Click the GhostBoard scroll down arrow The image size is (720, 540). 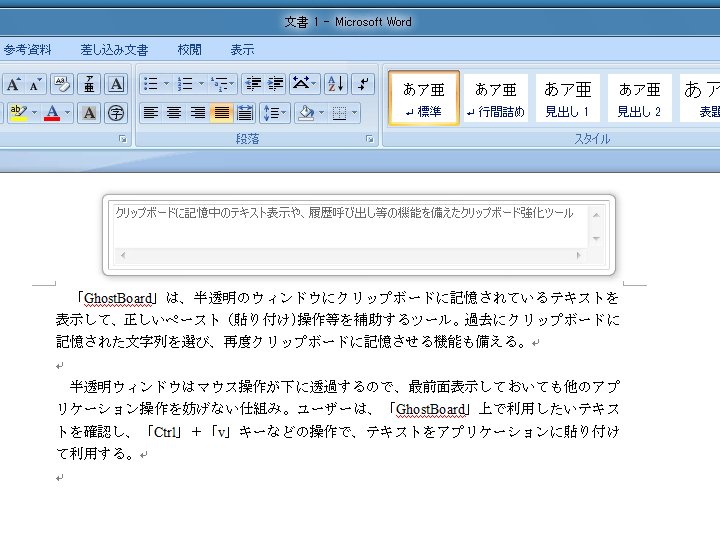(596, 238)
